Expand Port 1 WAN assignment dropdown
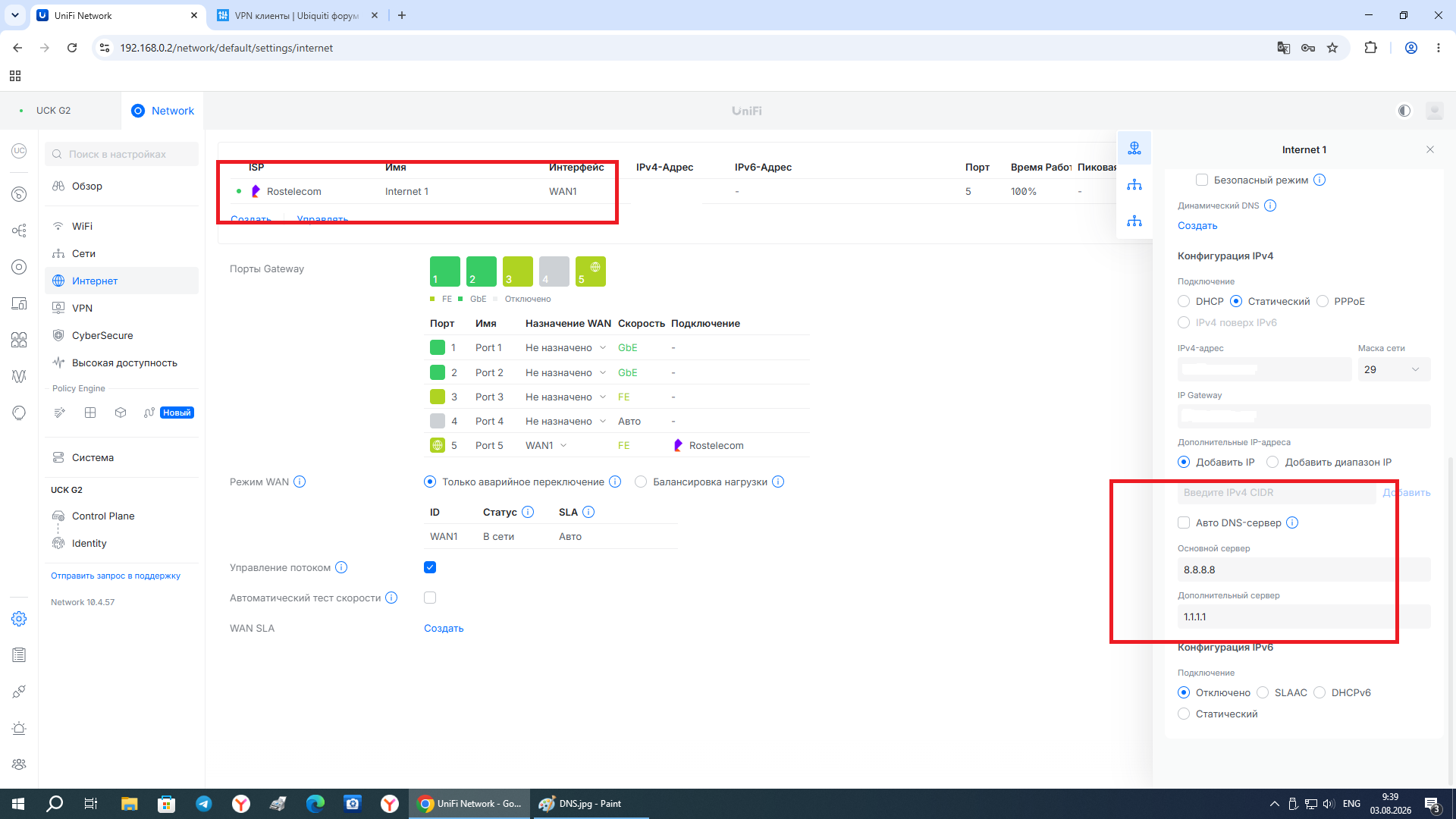Viewport: 1456px width, 819px height. [566, 347]
